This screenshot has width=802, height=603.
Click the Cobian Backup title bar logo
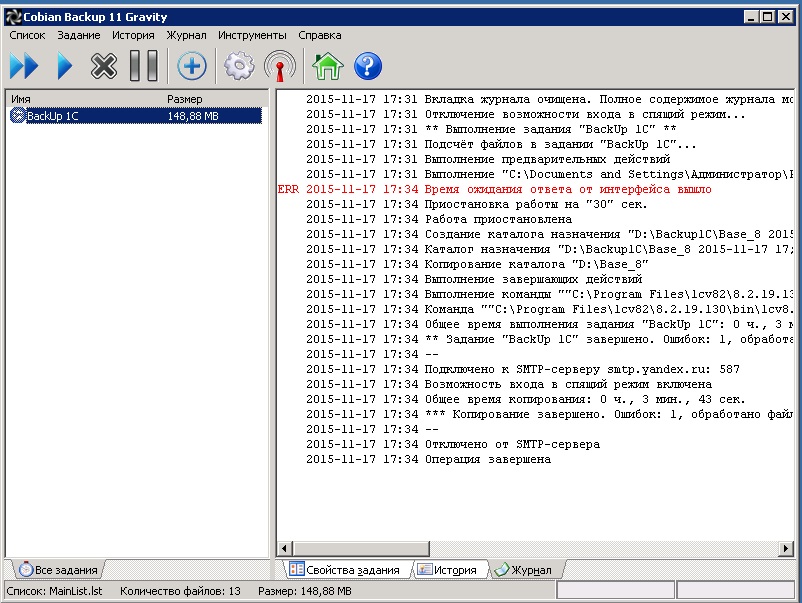pyautogui.click(x=13, y=17)
